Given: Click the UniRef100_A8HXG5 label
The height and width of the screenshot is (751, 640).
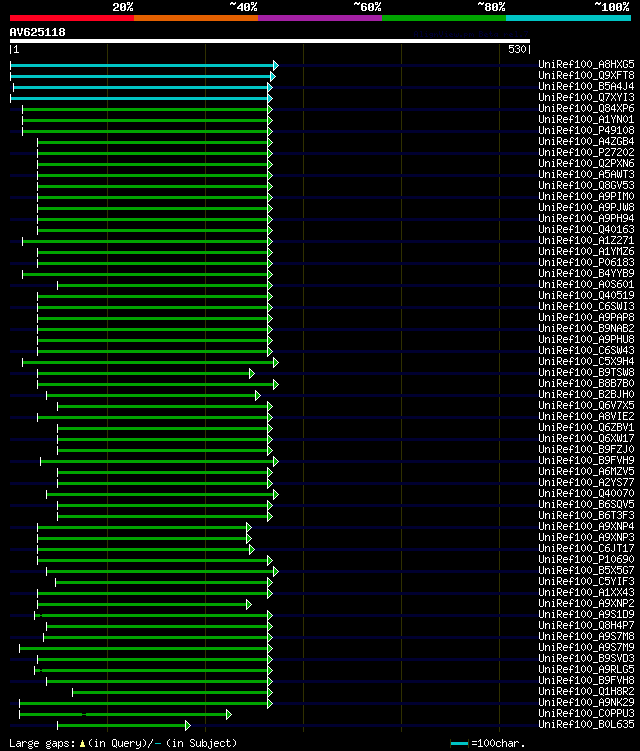Looking at the screenshot, I should pyautogui.click(x=586, y=64).
